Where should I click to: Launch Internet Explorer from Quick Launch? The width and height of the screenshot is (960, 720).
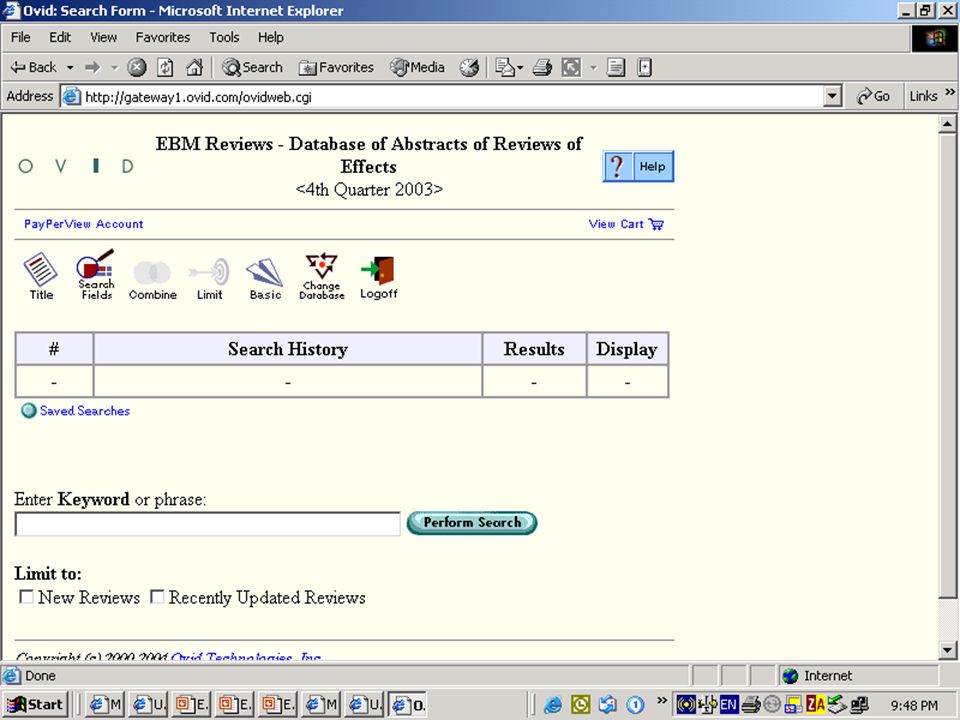click(552, 705)
